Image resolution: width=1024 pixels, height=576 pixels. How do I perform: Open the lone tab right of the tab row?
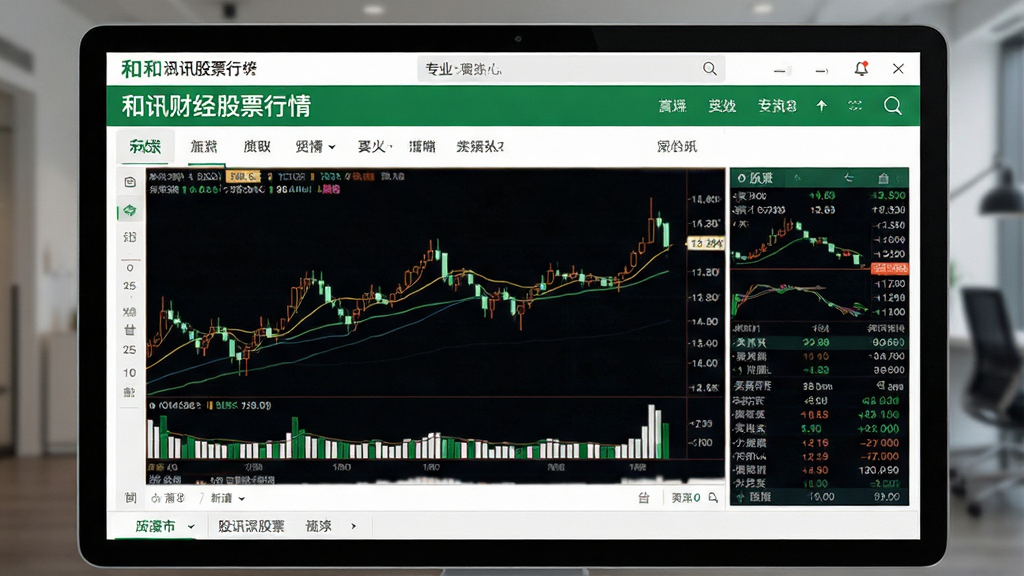[677, 146]
